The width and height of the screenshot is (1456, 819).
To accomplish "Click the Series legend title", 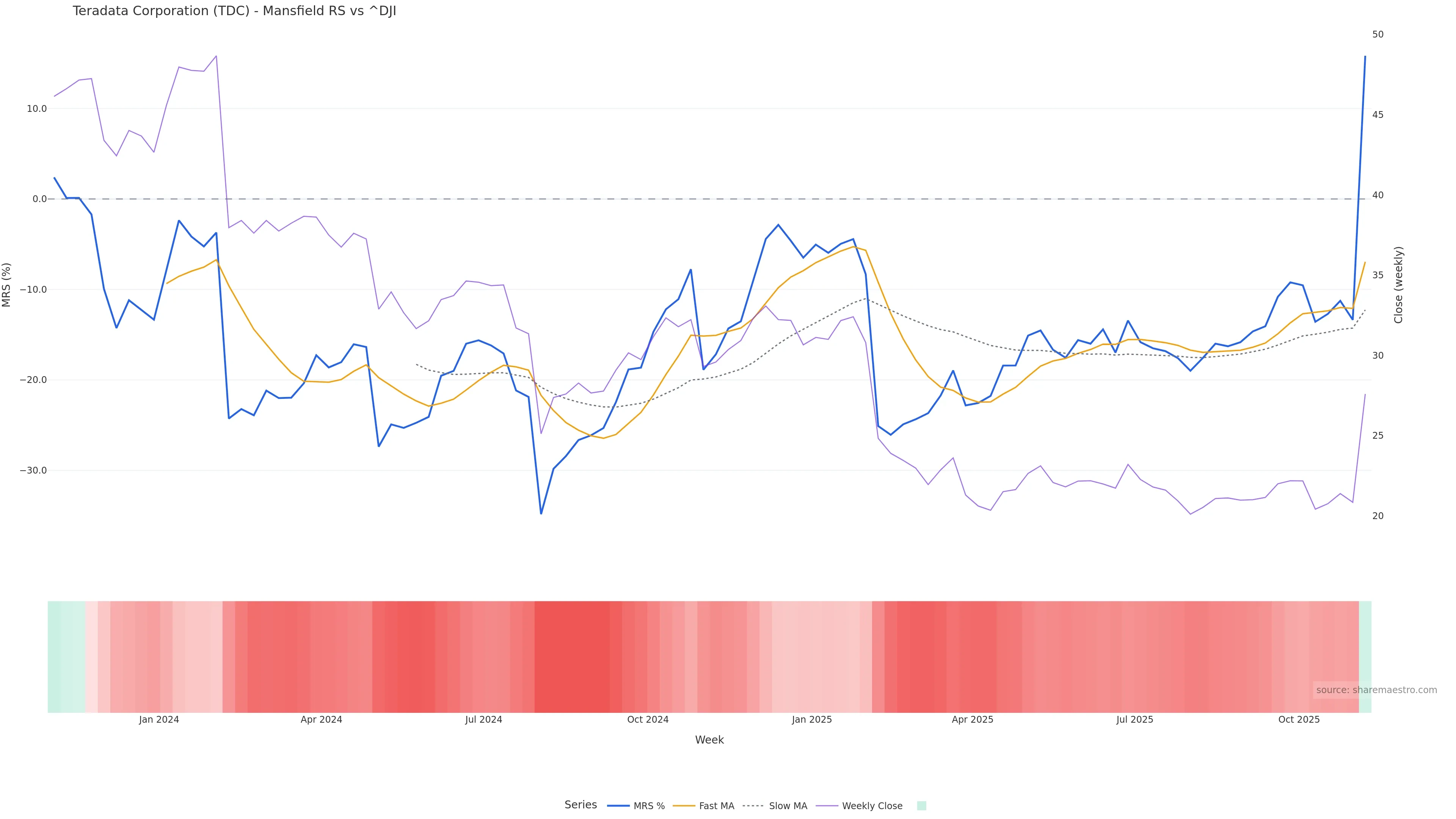I will (x=581, y=805).
